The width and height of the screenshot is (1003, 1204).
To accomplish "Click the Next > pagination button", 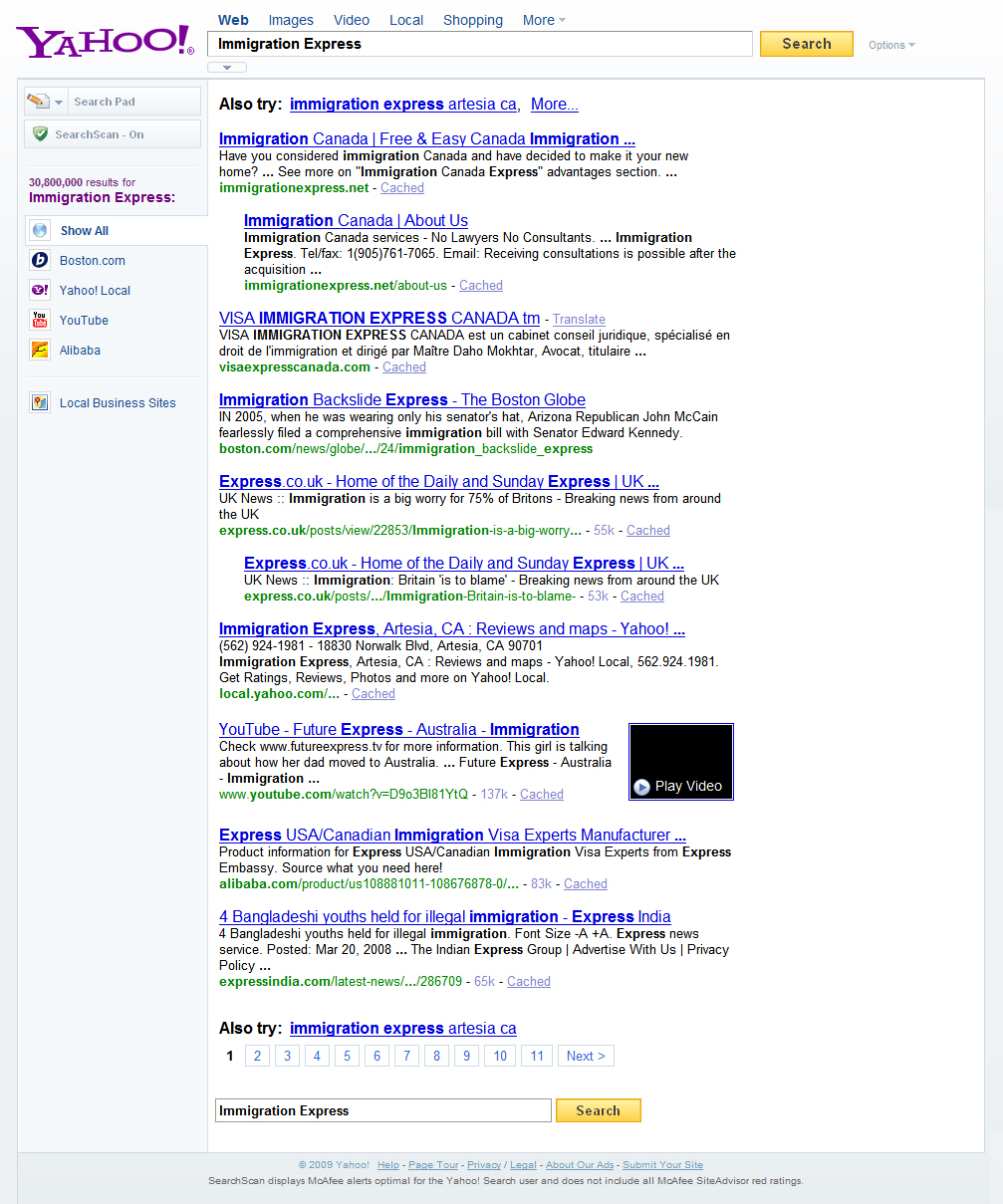I will click(586, 1057).
